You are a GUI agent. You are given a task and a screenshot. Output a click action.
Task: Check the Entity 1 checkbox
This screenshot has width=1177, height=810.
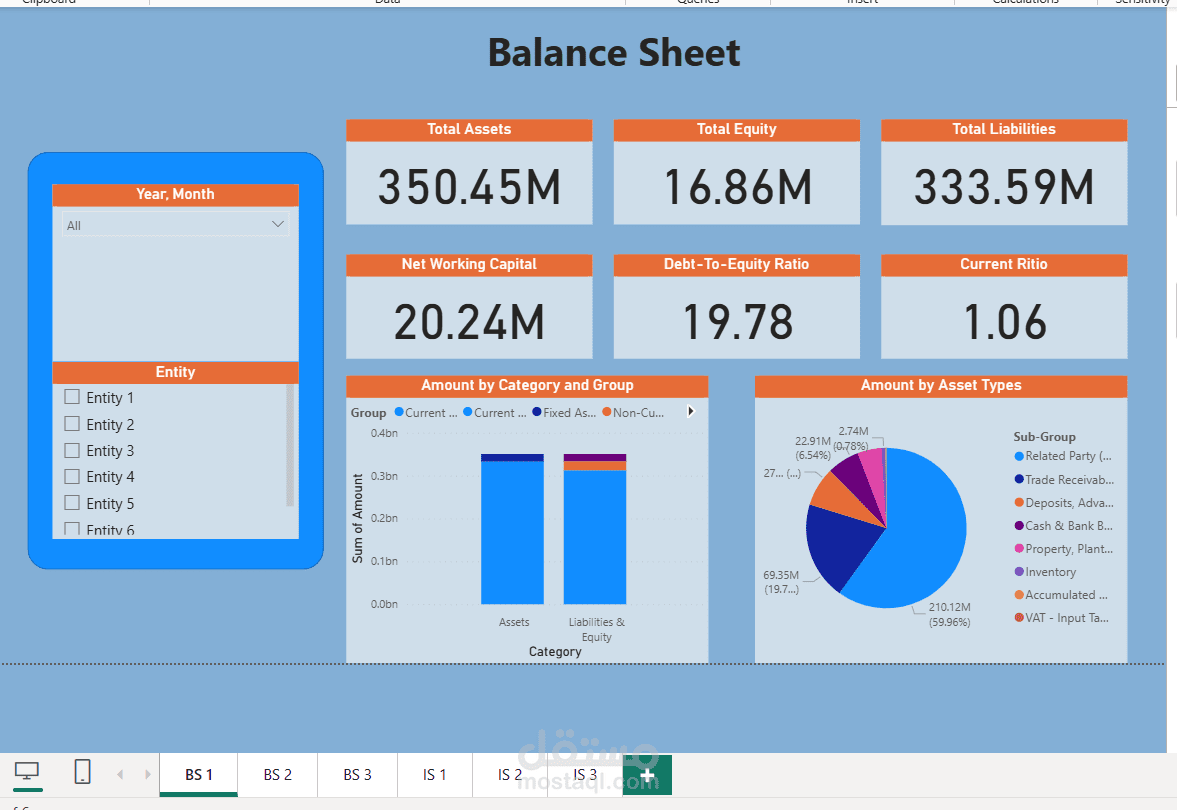tap(72, 397)
